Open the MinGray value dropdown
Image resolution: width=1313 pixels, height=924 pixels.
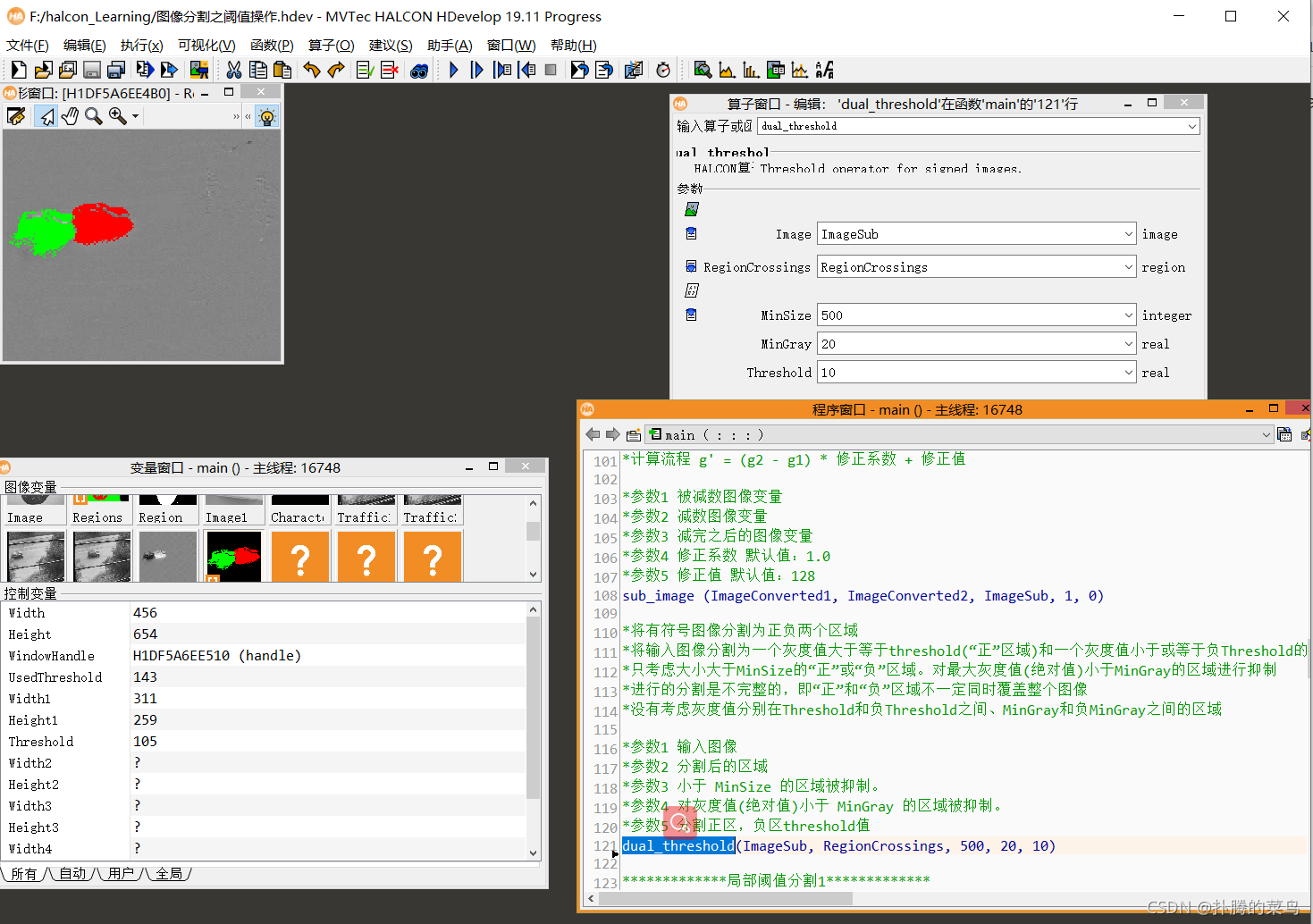coord(1129,344)
